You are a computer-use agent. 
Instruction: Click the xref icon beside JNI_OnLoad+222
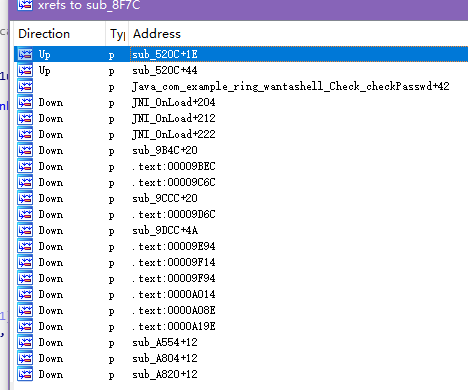pyautogui.click(x=25, y=134)
